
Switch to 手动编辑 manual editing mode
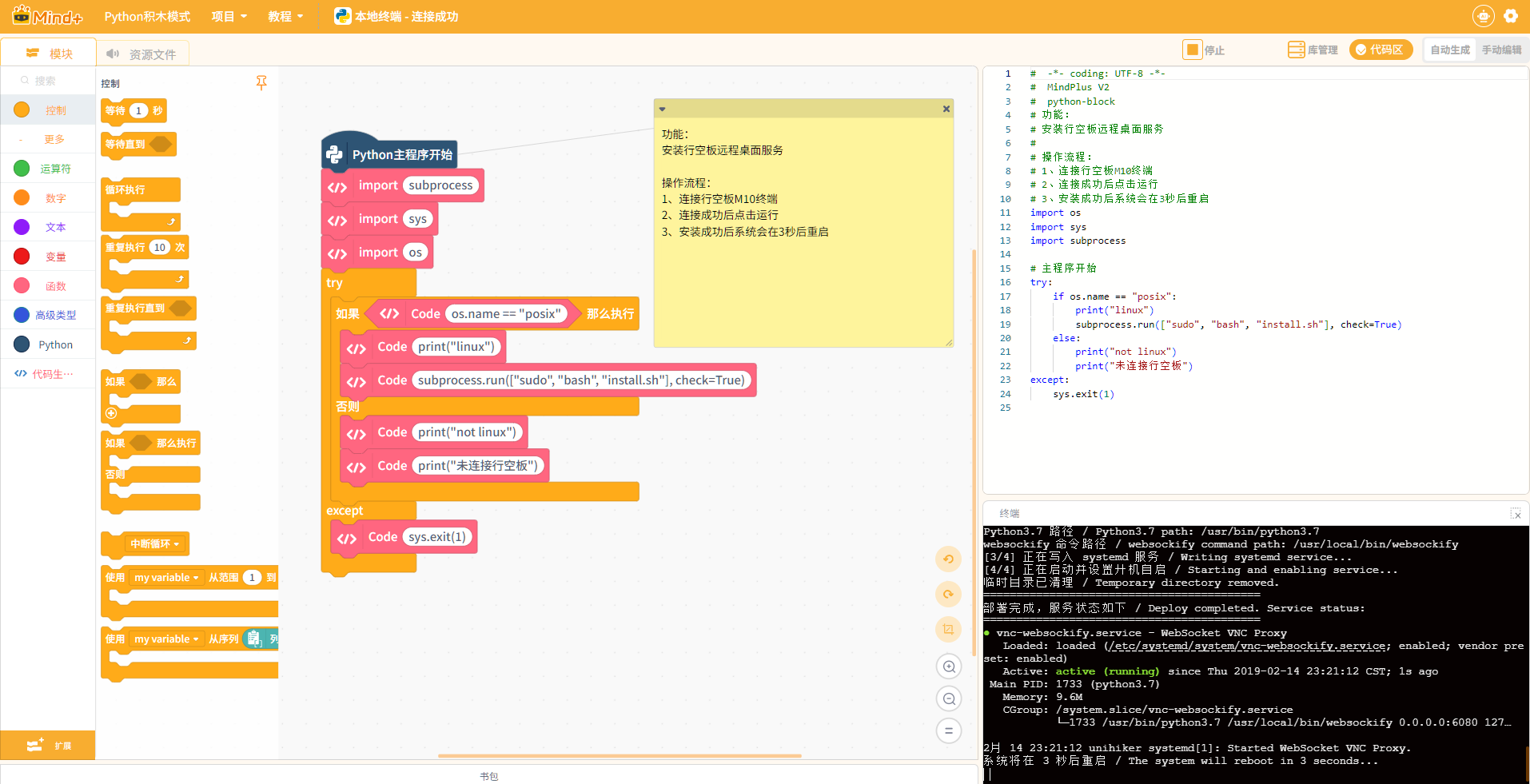tap(1501, 50)
